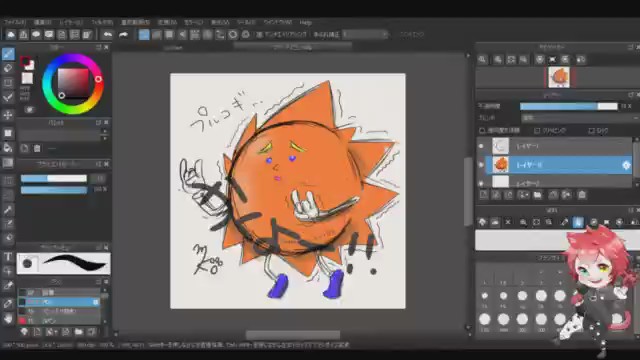Click palette panel scroll up arrow
This screenshot has height=360, width=640.
[x=104, y=131]
